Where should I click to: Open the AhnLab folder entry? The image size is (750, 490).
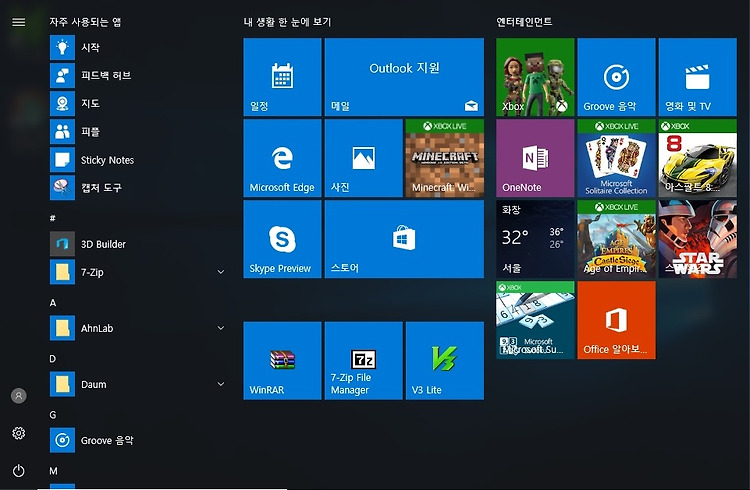[139, 328]
